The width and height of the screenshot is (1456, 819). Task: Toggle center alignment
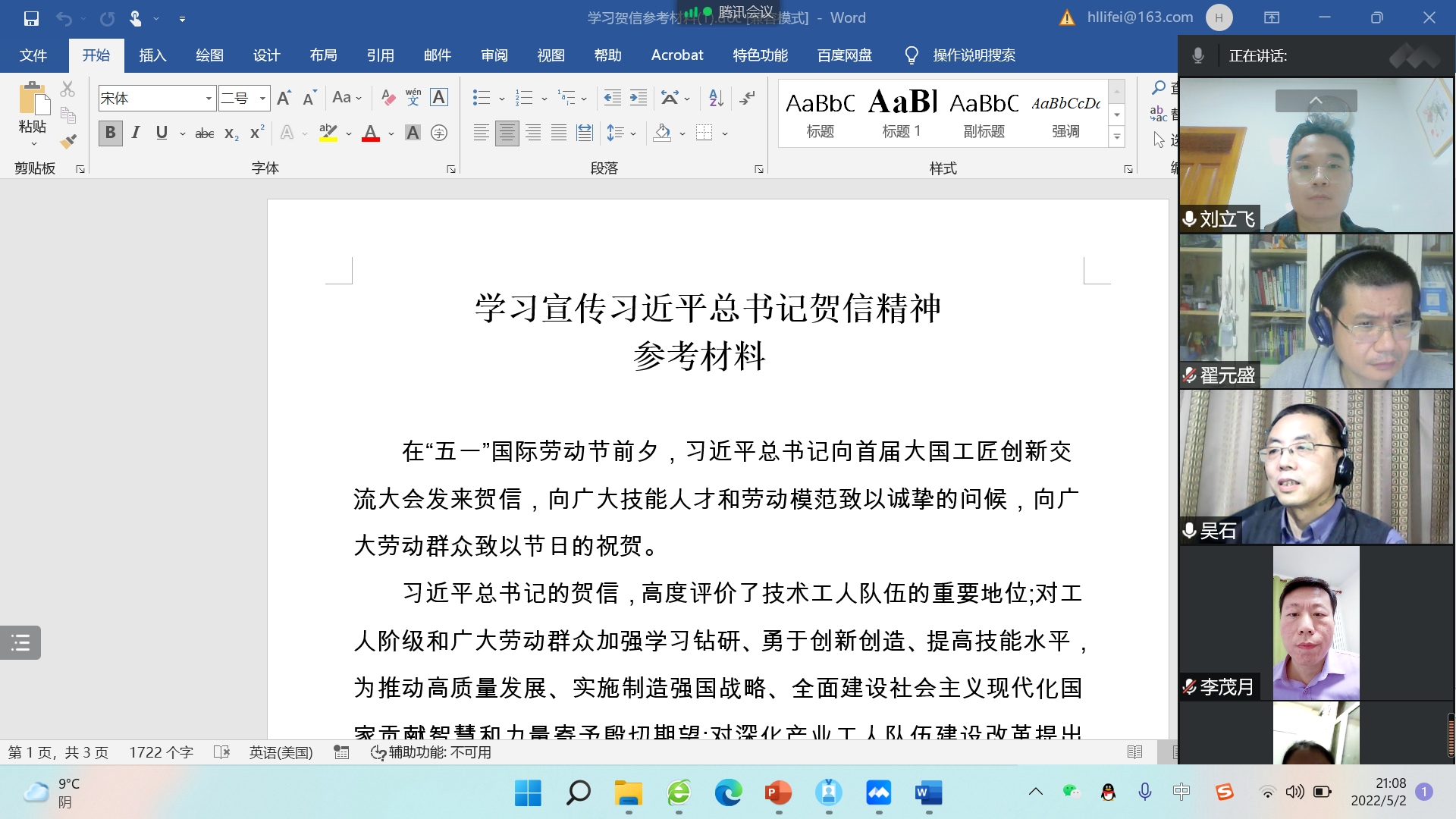(x=507, y=133)
